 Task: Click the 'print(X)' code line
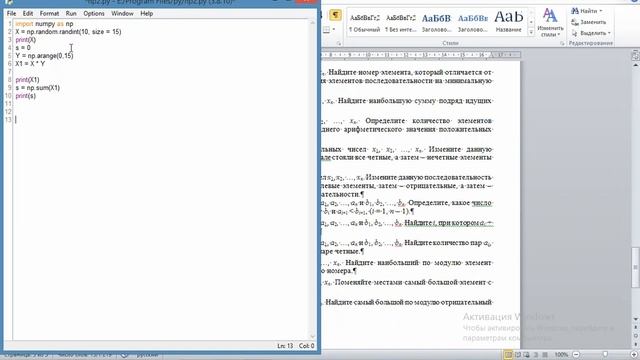point(26,40)
